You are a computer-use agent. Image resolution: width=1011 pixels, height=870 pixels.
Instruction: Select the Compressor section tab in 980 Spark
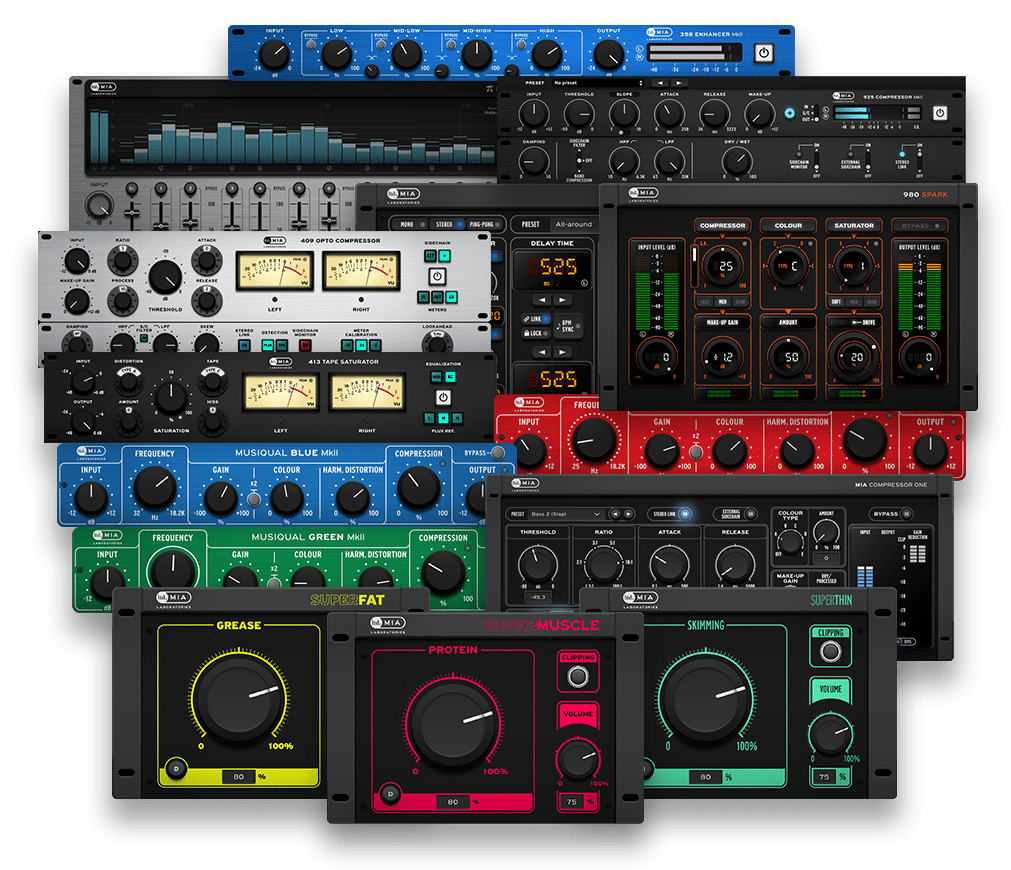click(x=724, y=226)
